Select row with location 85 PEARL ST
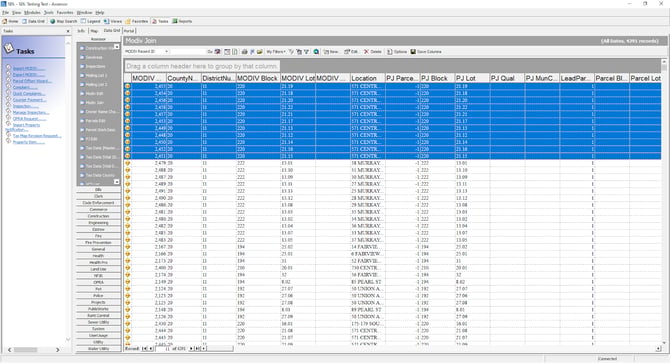 coord(392,282)
